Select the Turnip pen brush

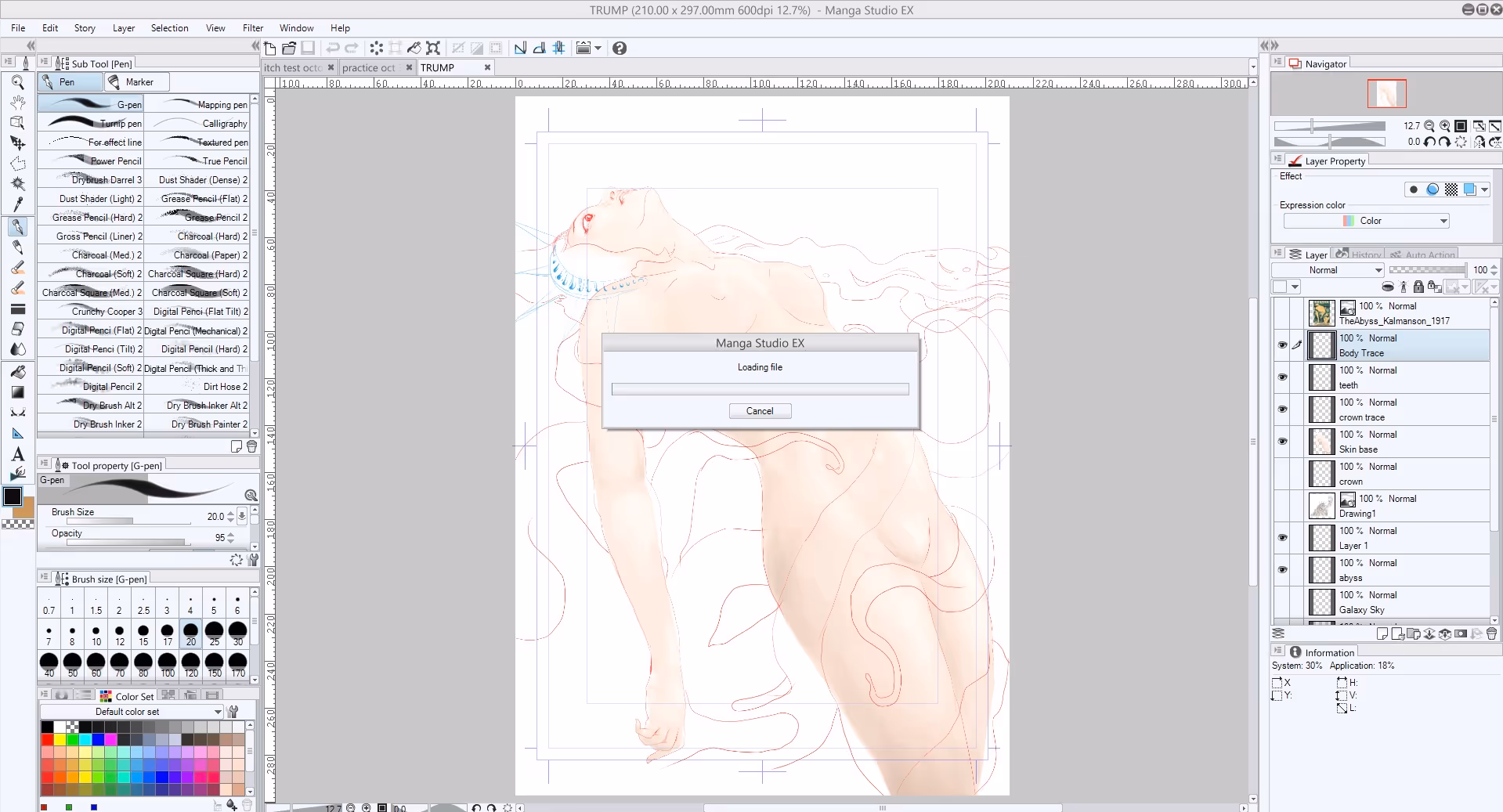coord(91,124)
